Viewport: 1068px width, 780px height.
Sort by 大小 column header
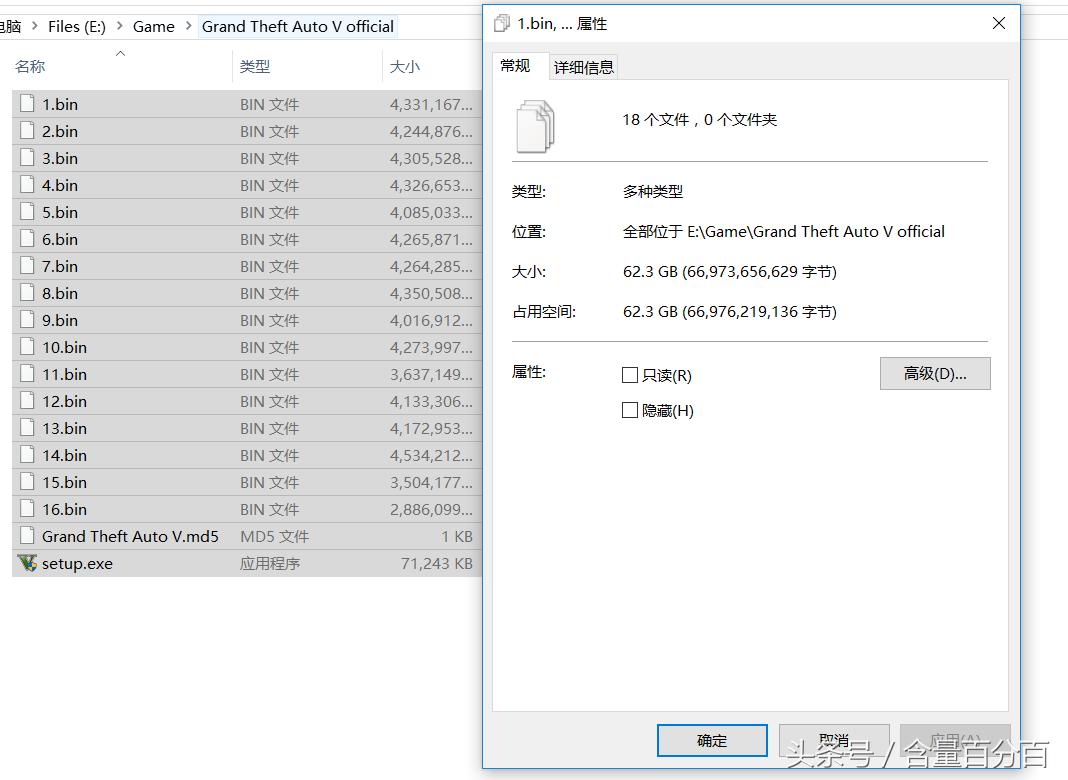(x=405, y=67)
